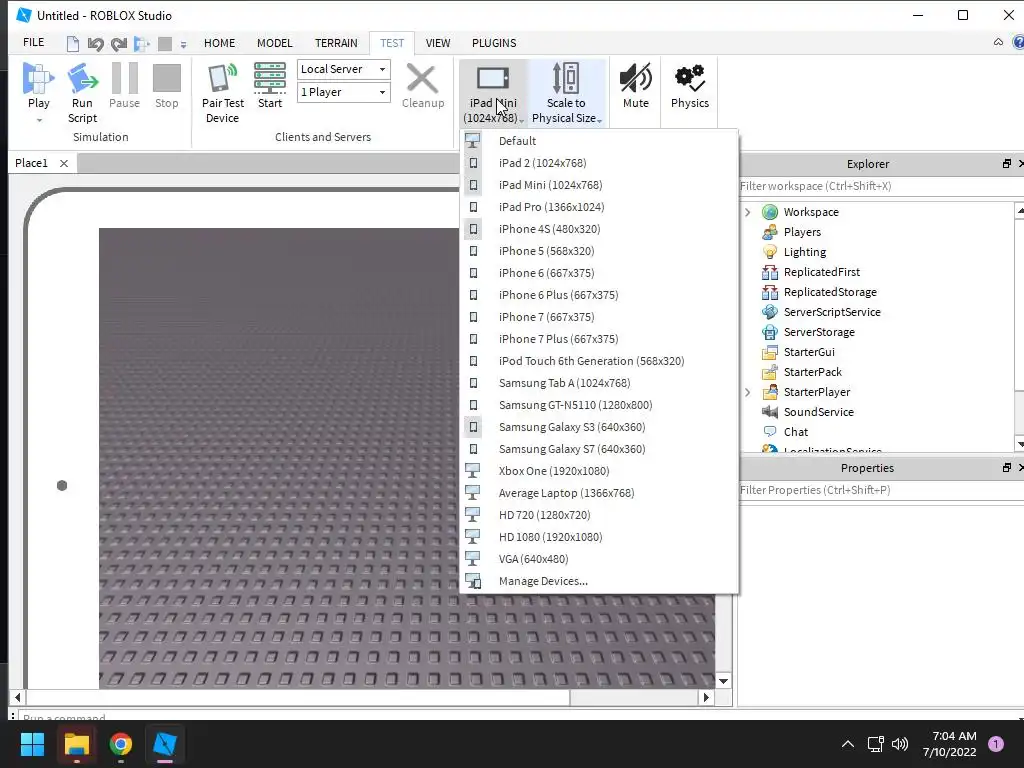Click the Pause simulation button

click(124, 86)
